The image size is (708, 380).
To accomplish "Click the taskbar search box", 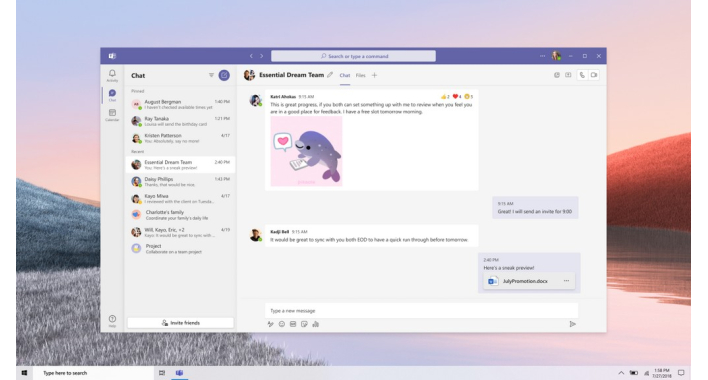I will 93,373.
